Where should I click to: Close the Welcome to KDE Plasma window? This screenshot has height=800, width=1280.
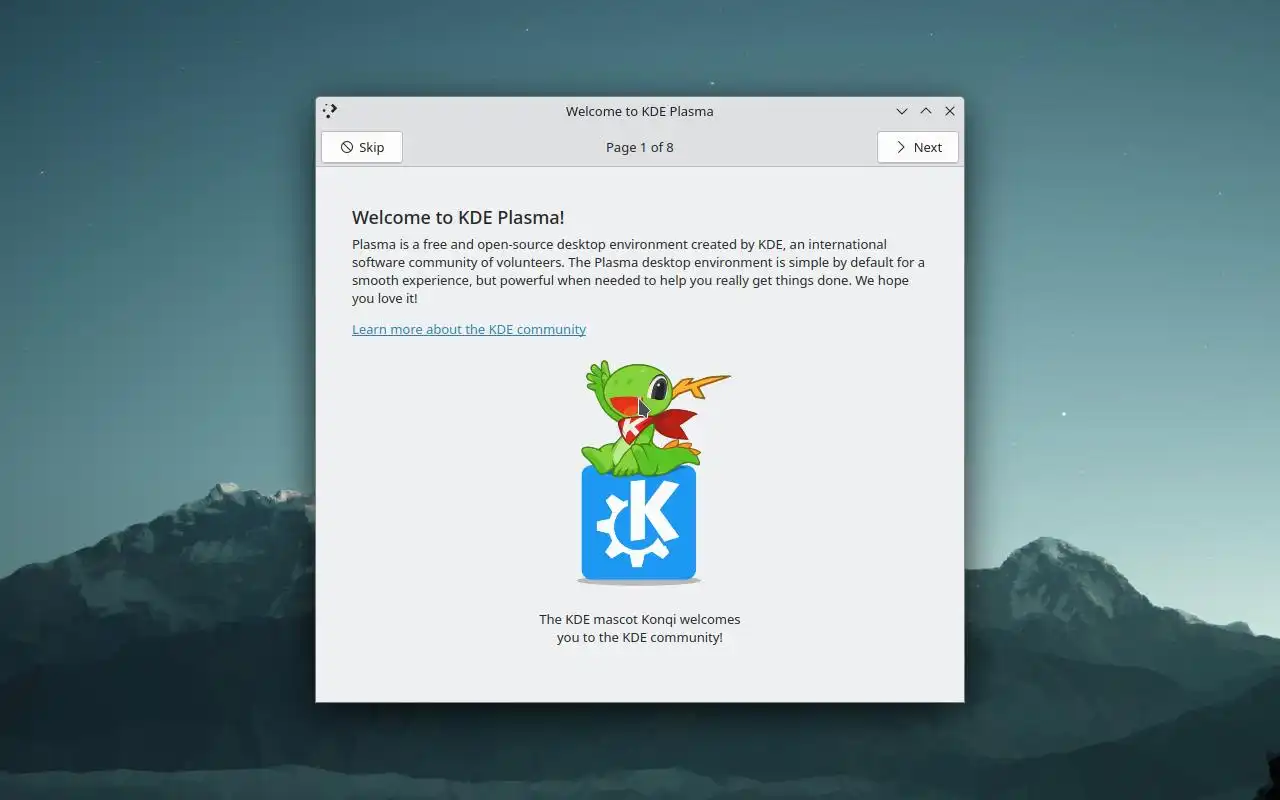point(950,111)
